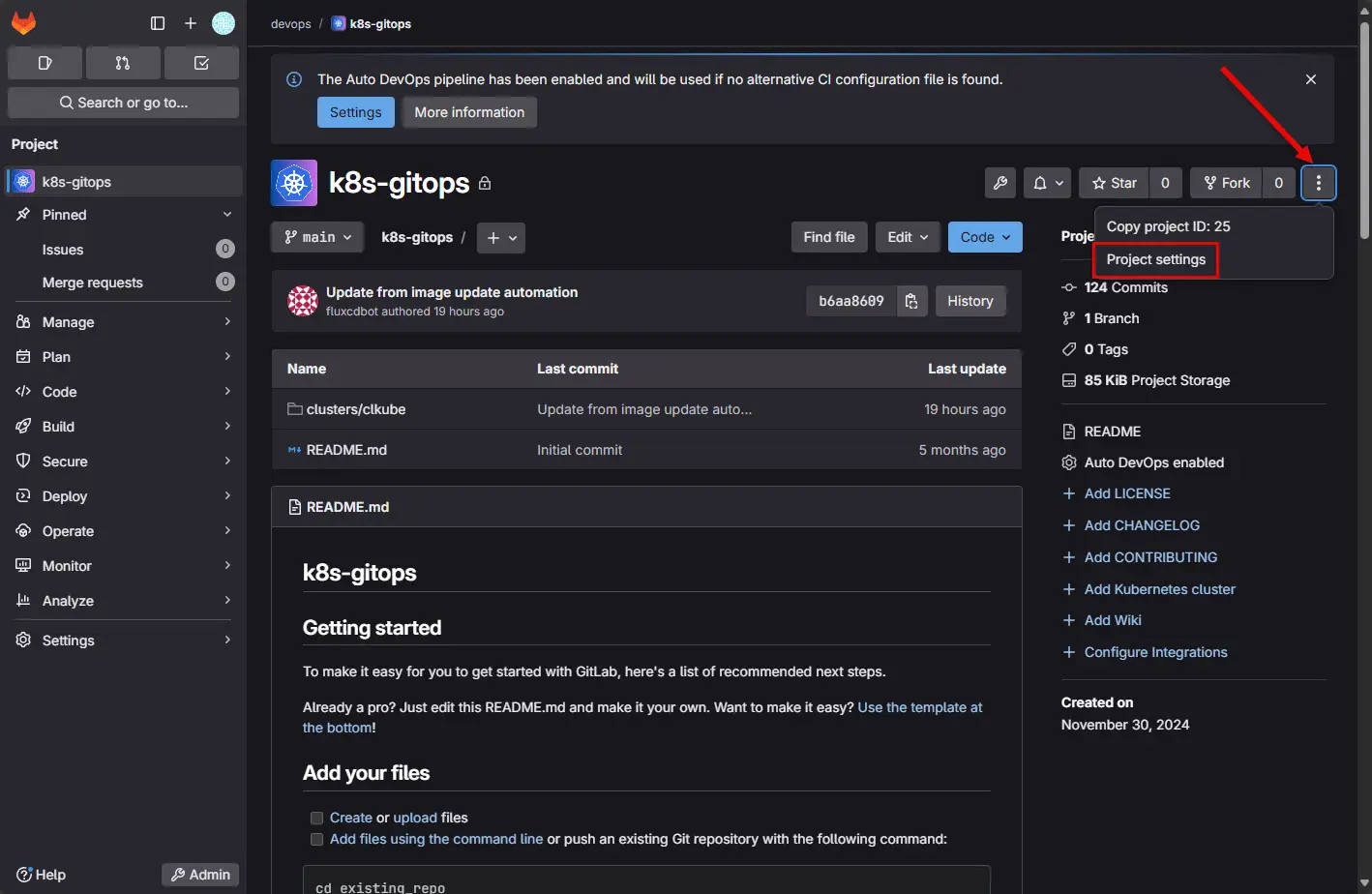Screen dimensions: 1372x894
Task: Check the 'Create or upload files' checkbox
Action: pos(316,818)
